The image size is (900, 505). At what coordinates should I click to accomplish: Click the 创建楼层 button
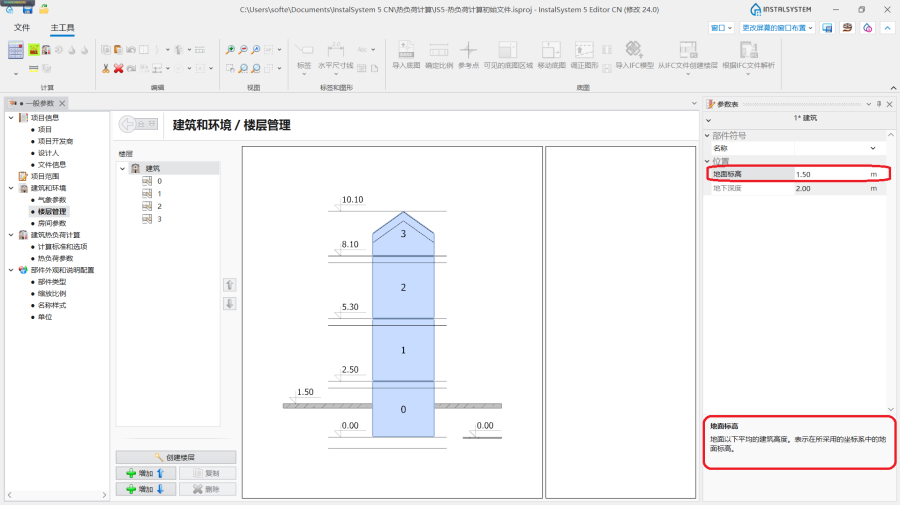coord(176,457)
